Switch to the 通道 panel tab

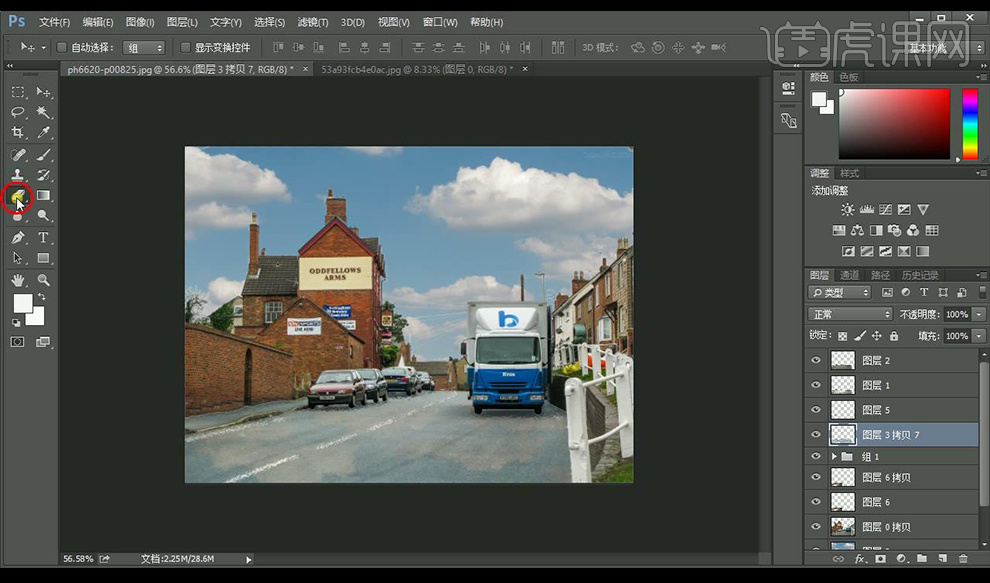coord(849,275)
